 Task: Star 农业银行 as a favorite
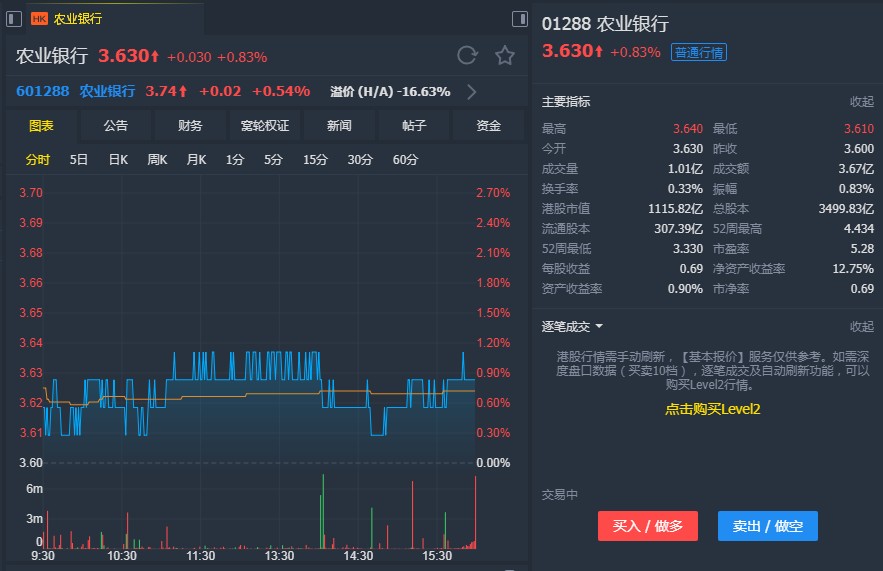(x=505, y=56)
